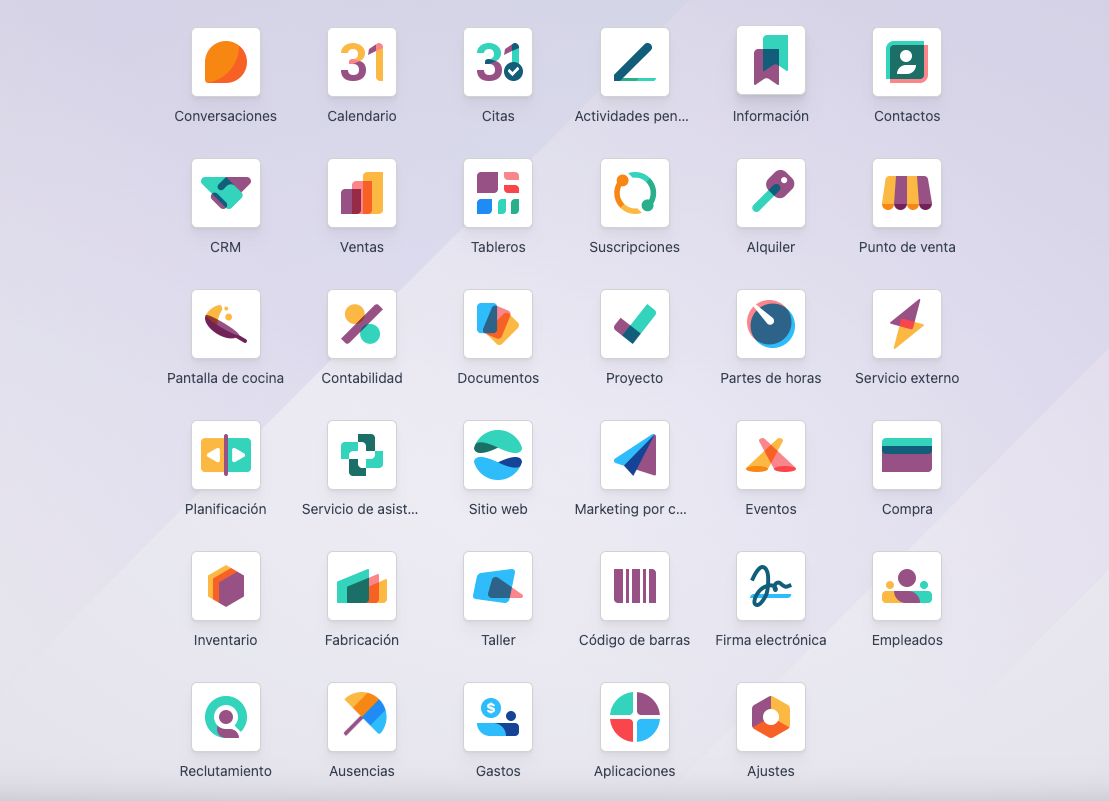Open Tableros dashboards app
The image size is (1109, 801).
[x=498, y=193]
